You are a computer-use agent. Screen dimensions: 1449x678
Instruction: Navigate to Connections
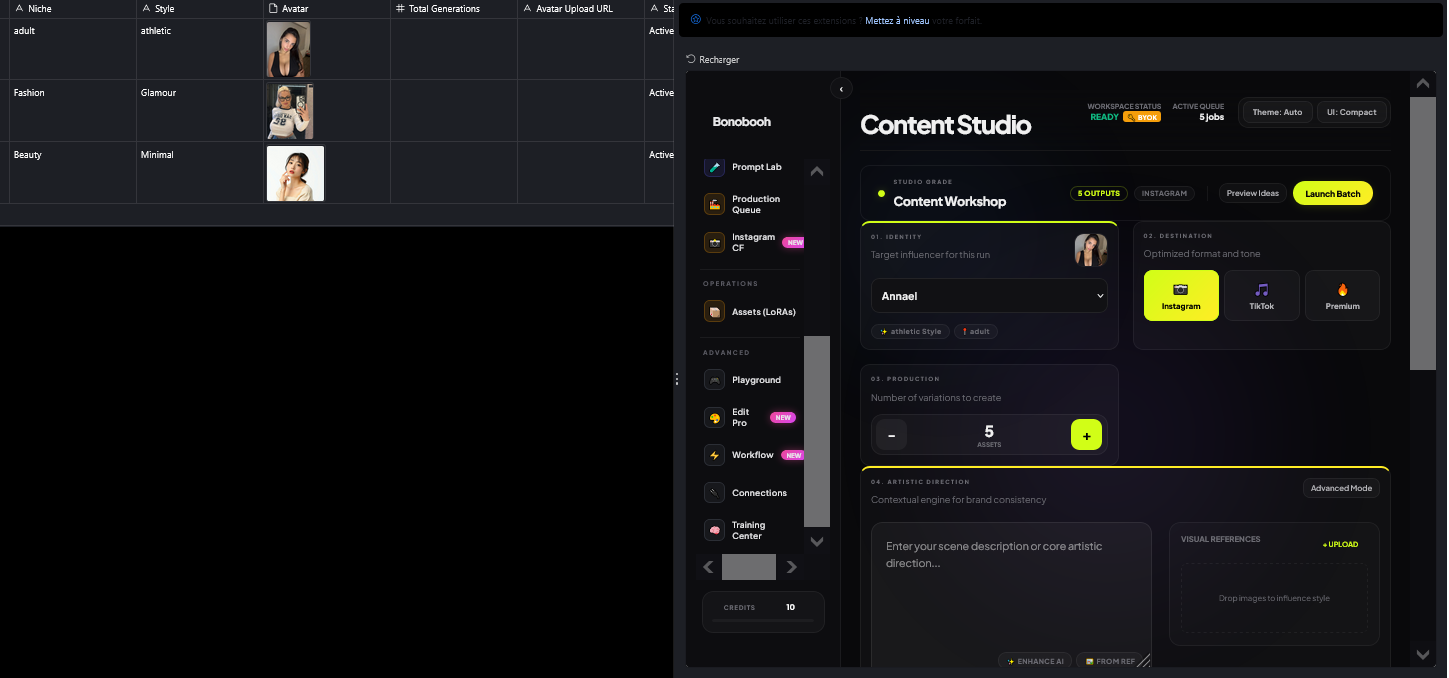759,493
